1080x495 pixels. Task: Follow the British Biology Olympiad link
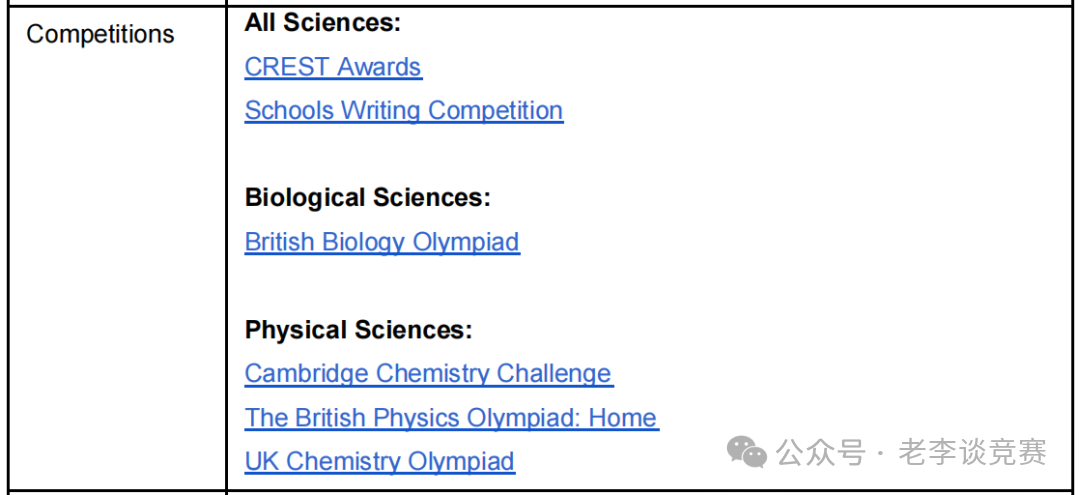[382, 242]
